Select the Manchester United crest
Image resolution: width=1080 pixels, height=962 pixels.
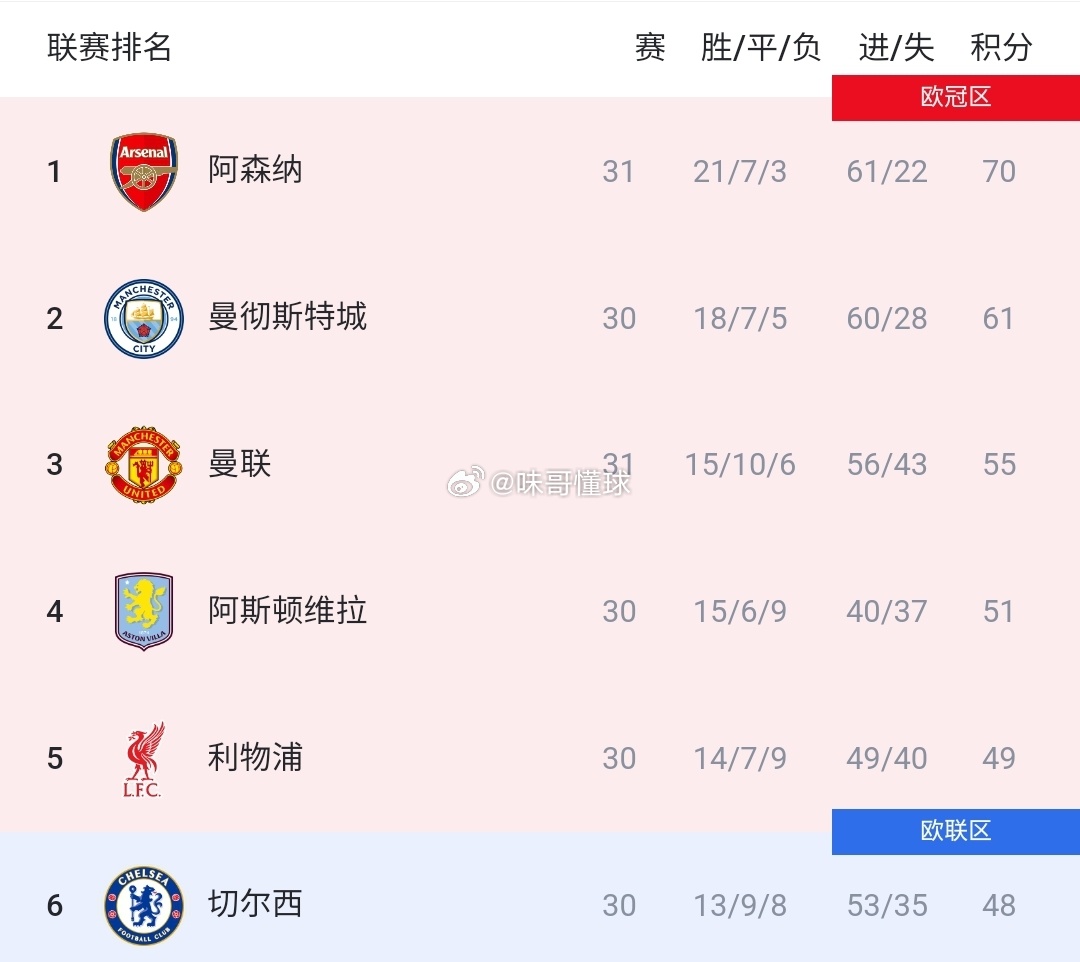pyautogui.click(x=144, y=464)
